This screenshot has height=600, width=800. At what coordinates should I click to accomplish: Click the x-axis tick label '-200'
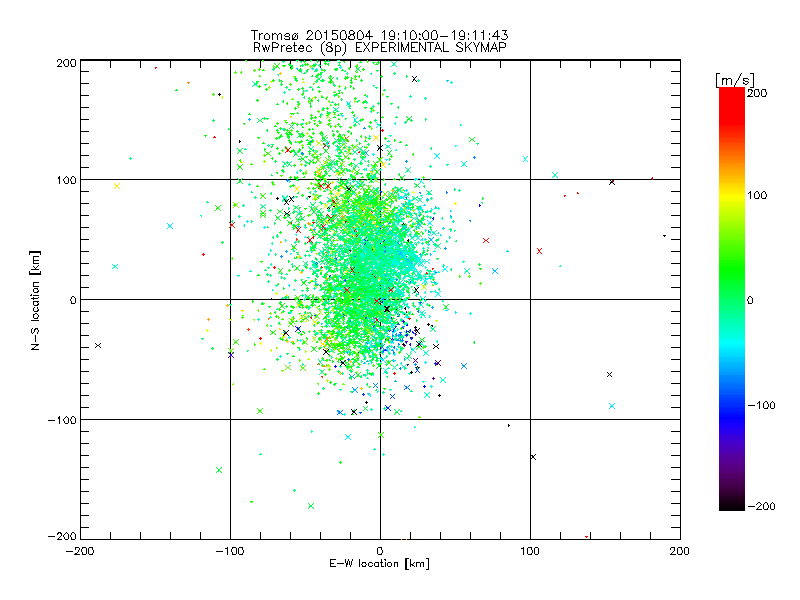pos(80,551)
